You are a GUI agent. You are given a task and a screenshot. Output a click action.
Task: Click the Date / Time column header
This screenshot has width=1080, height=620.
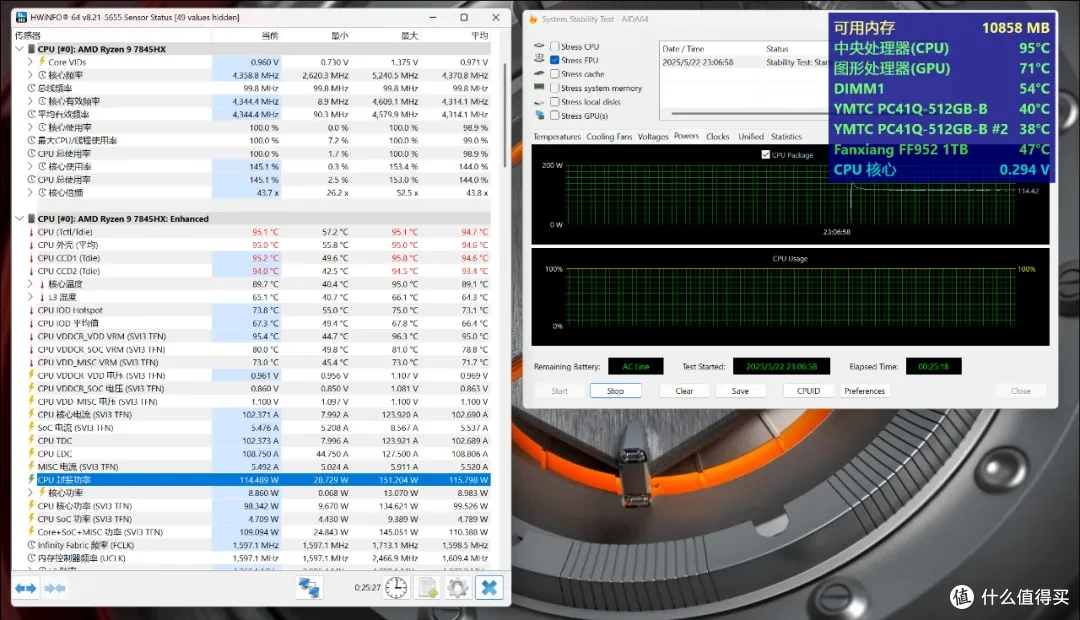point(683,49)
